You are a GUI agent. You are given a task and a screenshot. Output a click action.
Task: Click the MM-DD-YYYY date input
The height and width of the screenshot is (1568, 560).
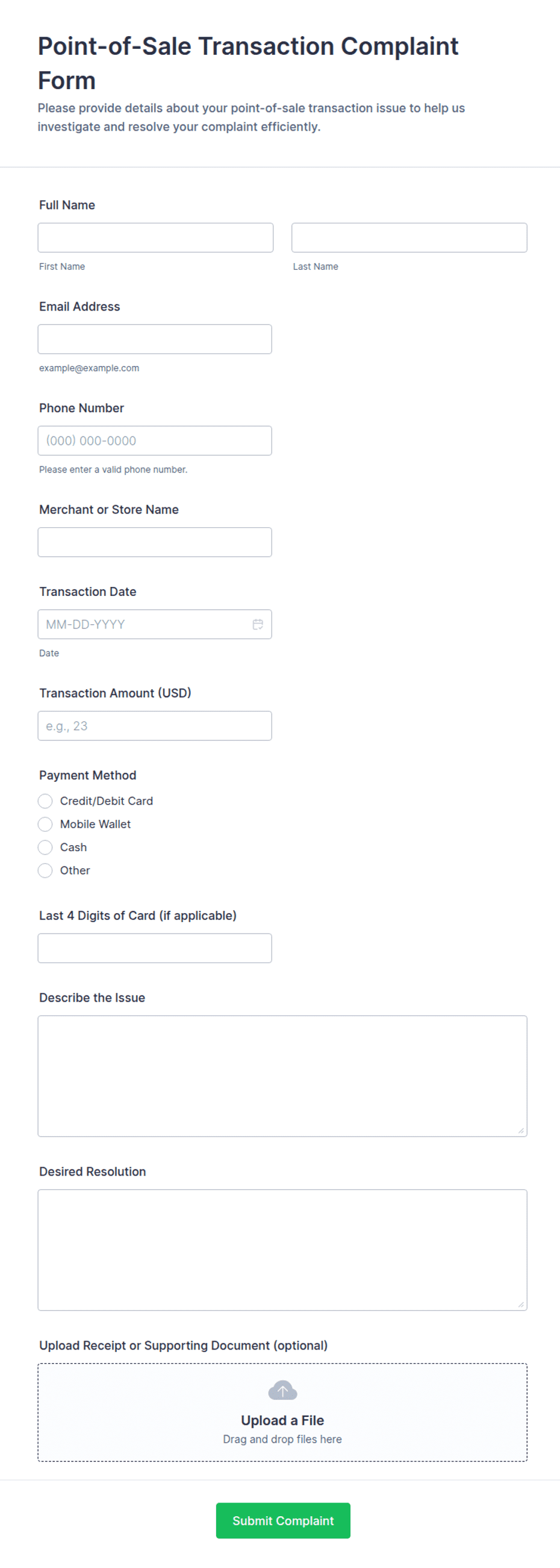155,624
